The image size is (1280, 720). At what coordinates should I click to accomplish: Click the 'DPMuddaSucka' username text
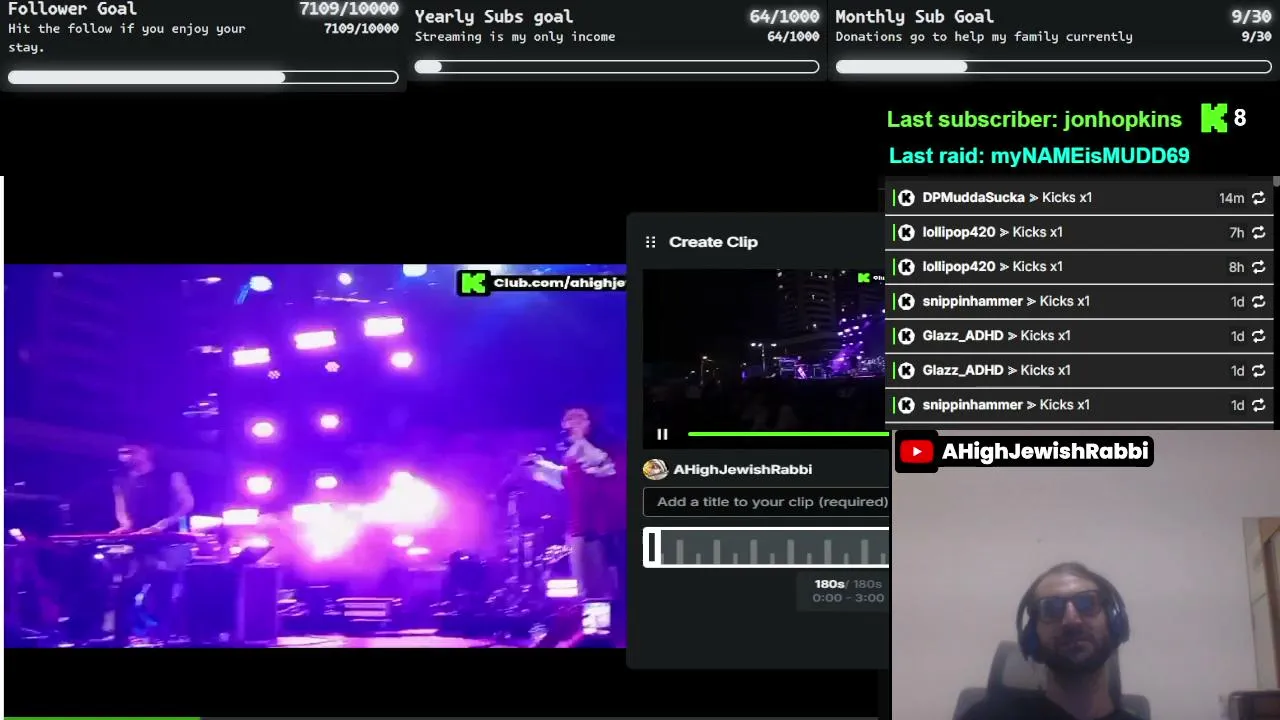[x=973, y=198]
